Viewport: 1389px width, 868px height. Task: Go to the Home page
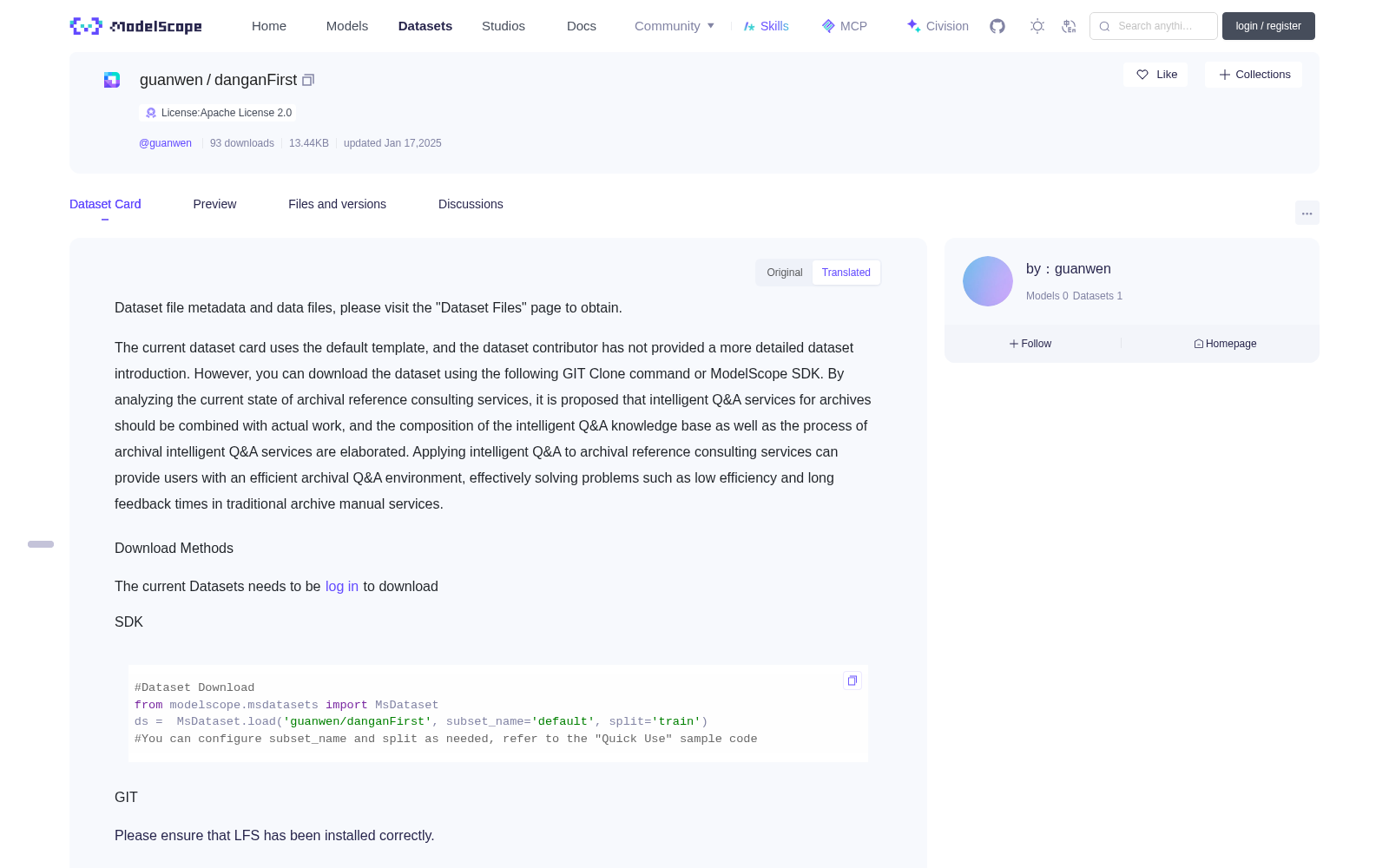coord(269,26)
